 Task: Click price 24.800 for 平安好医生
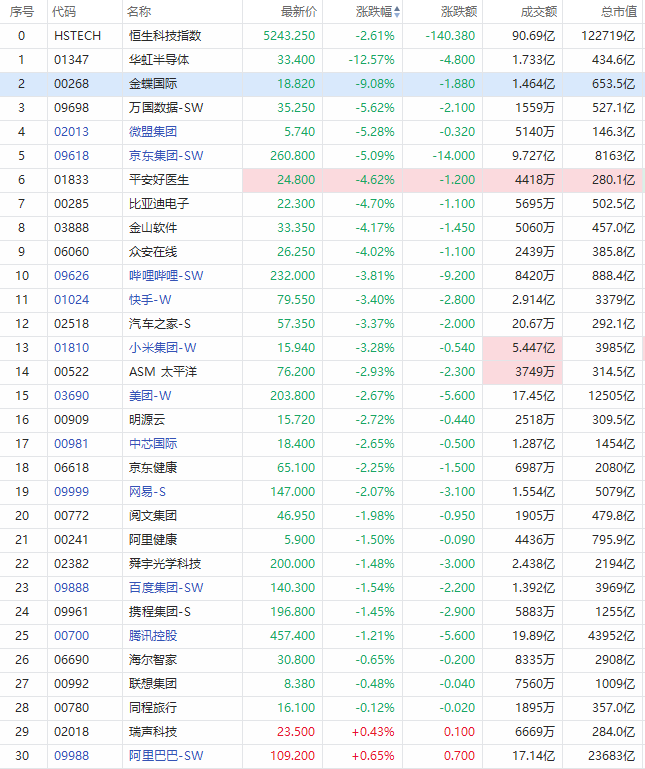296,180
